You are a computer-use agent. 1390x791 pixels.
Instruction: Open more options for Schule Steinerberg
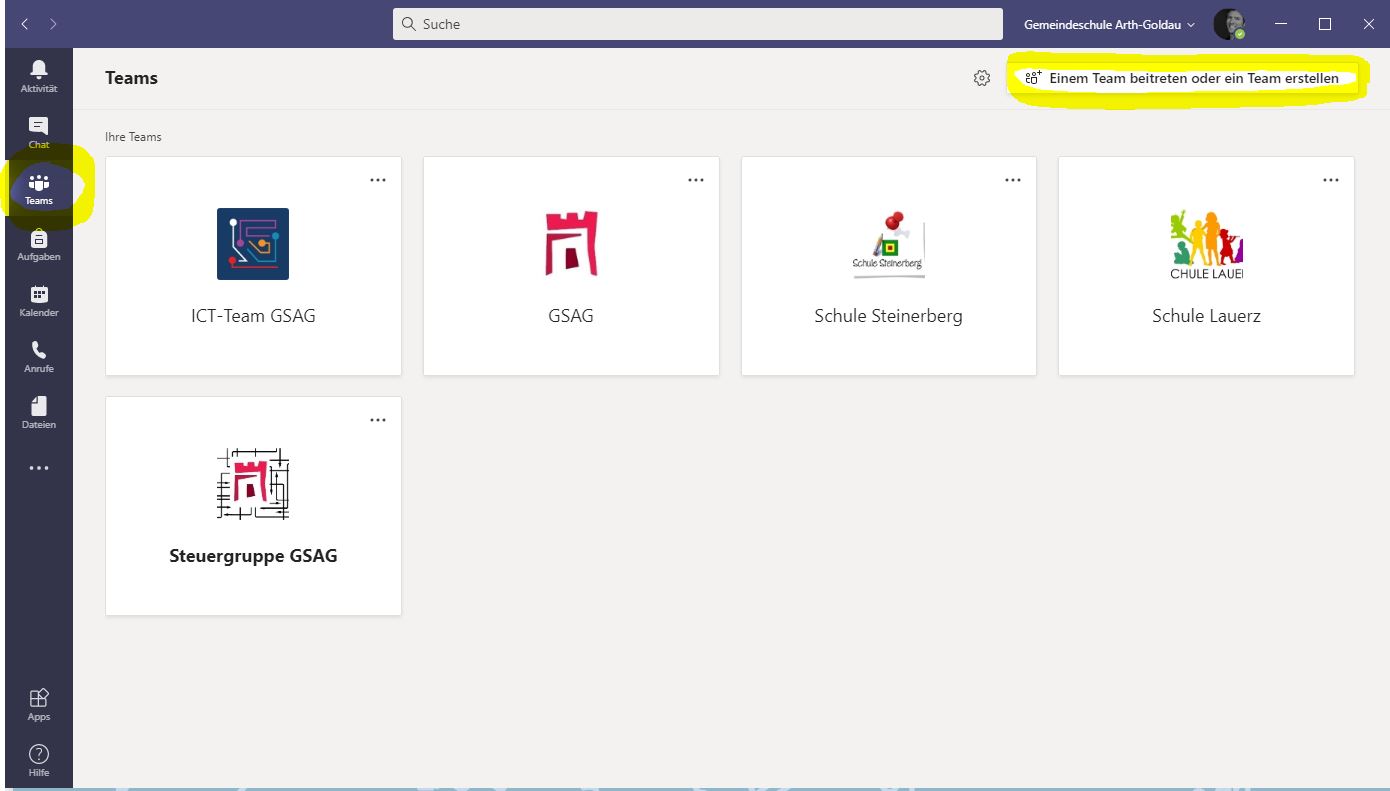[x=1013, y=180]
